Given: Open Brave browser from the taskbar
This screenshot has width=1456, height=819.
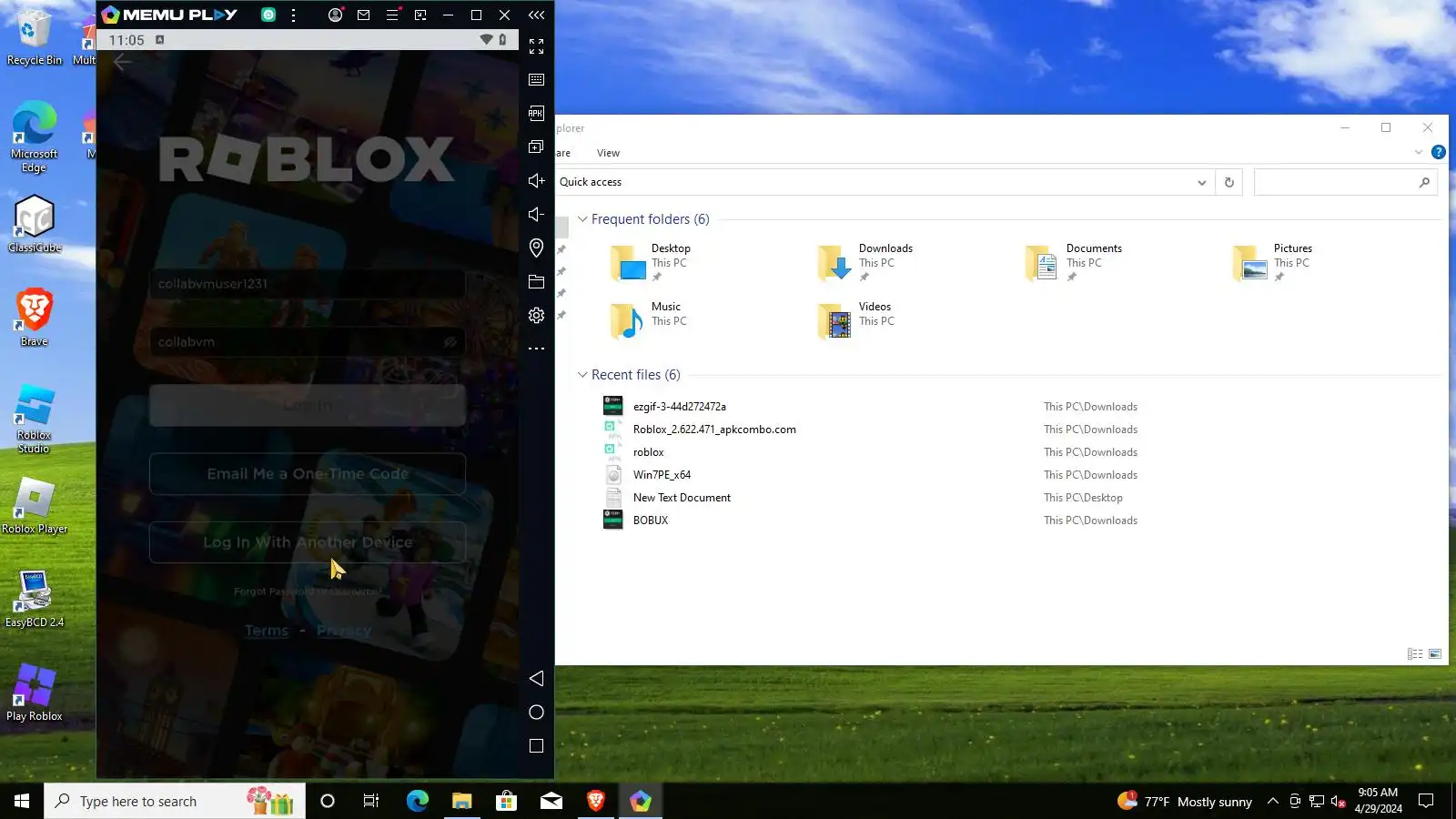Looking at the screenshot, I should 596,801.
